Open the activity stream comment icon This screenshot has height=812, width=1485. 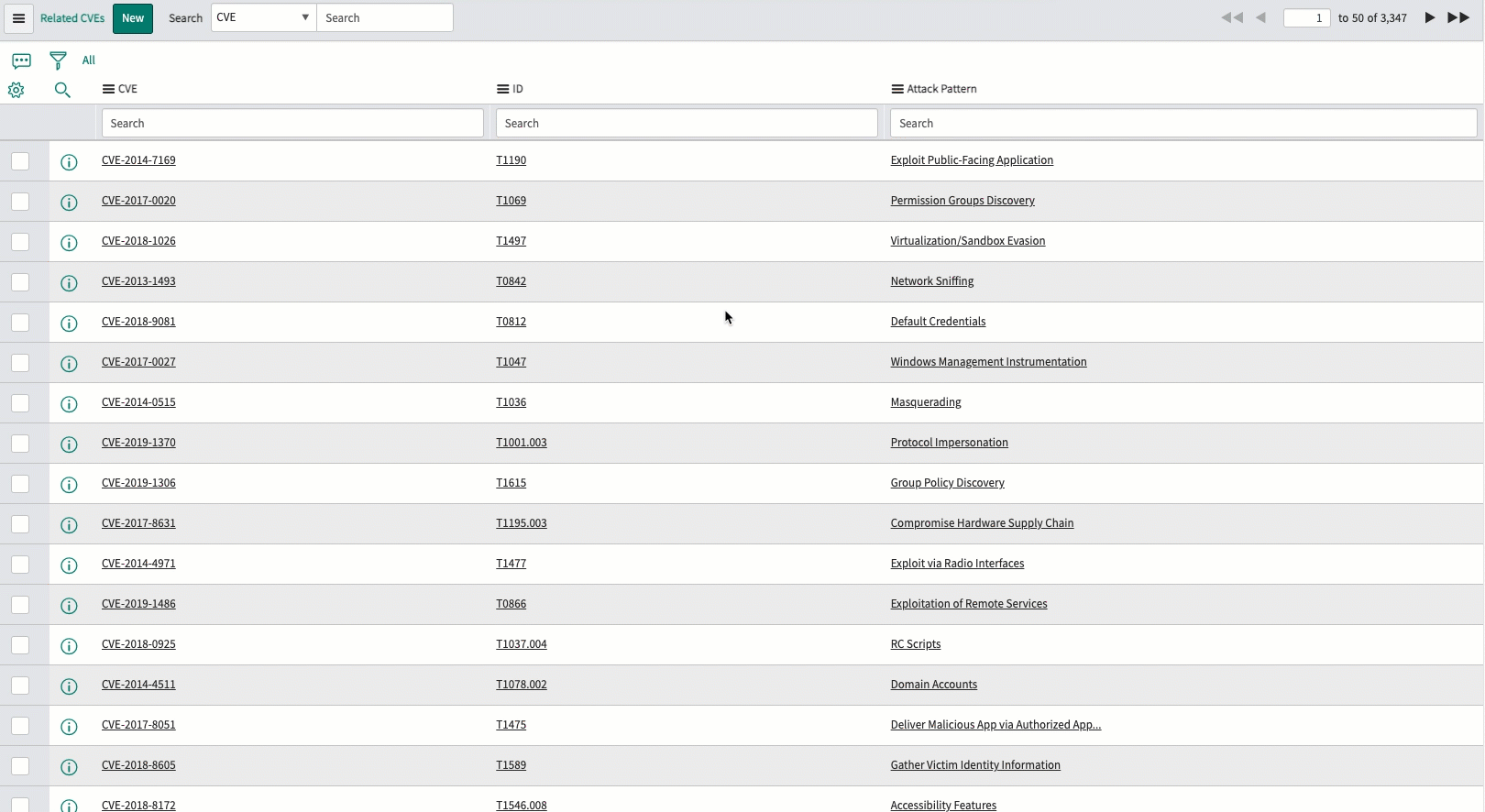[22, 60]
